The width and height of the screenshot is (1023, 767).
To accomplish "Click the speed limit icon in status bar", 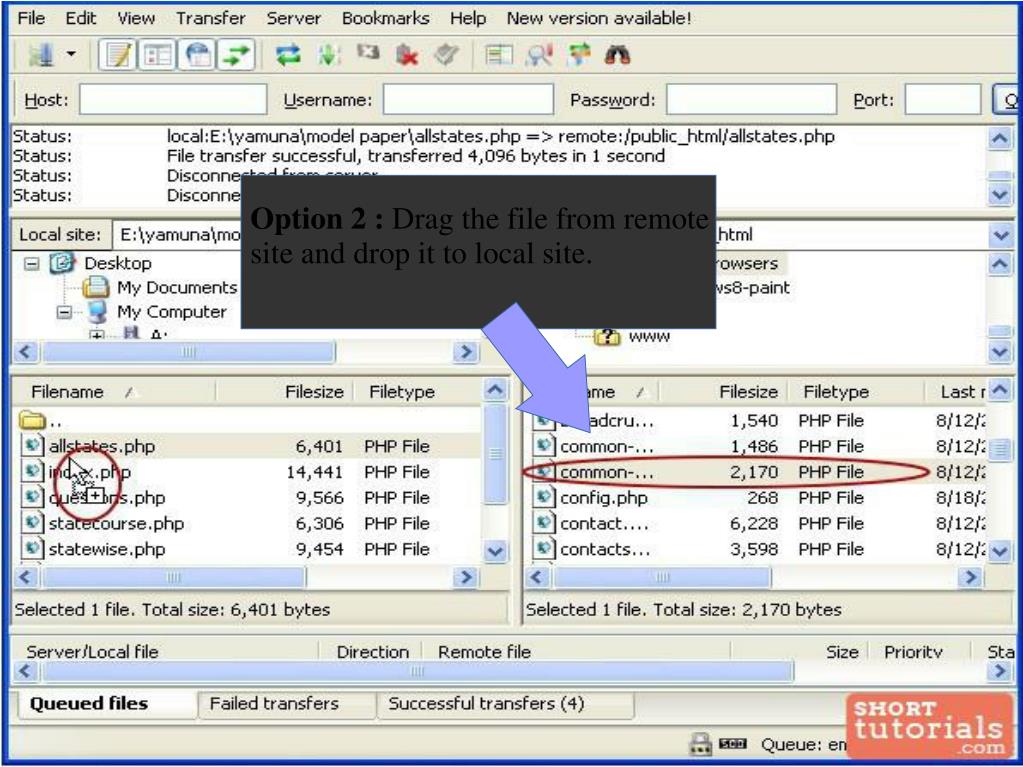I will [x=732, y=744].
